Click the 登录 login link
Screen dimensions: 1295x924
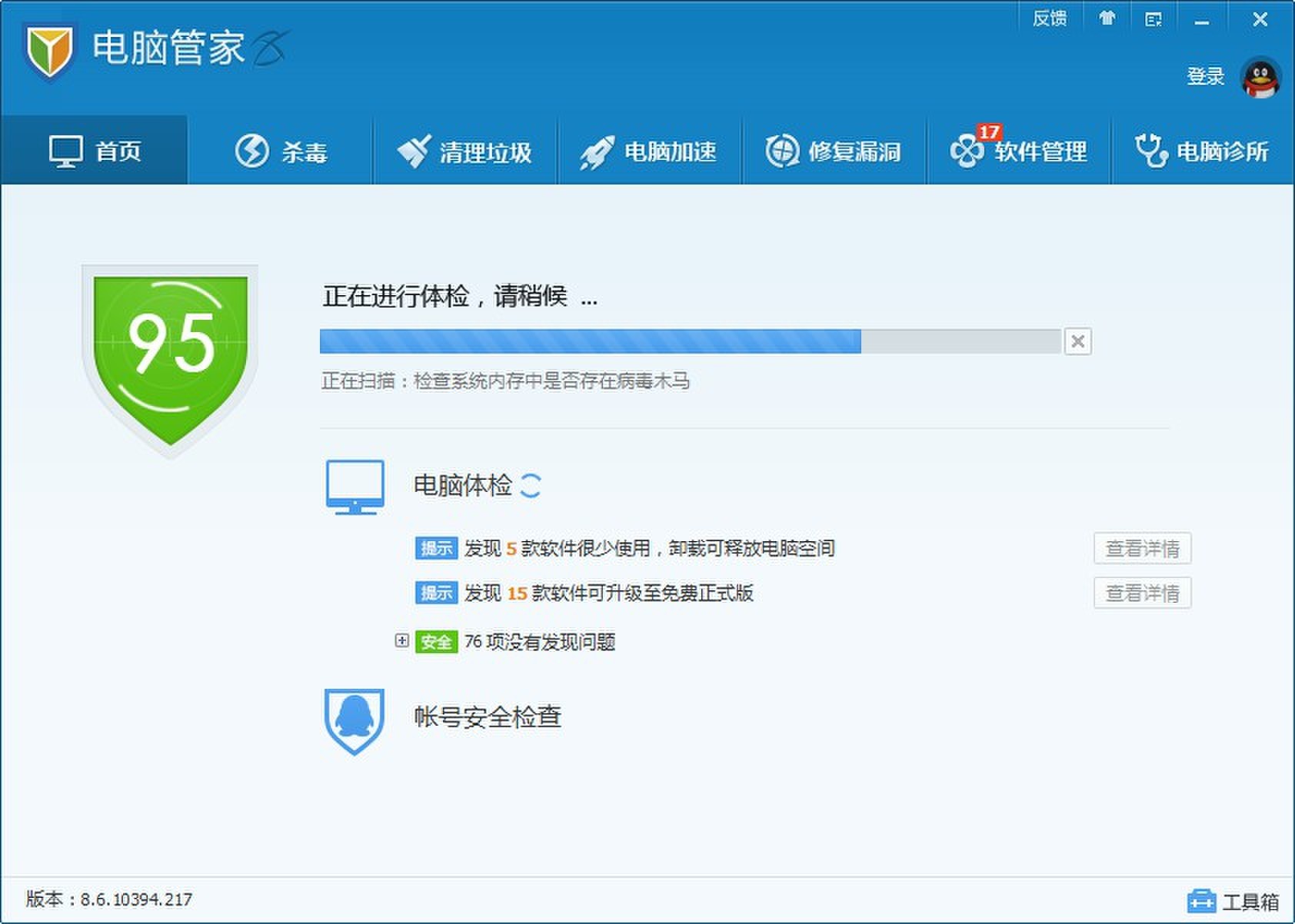click(1205, 76)
